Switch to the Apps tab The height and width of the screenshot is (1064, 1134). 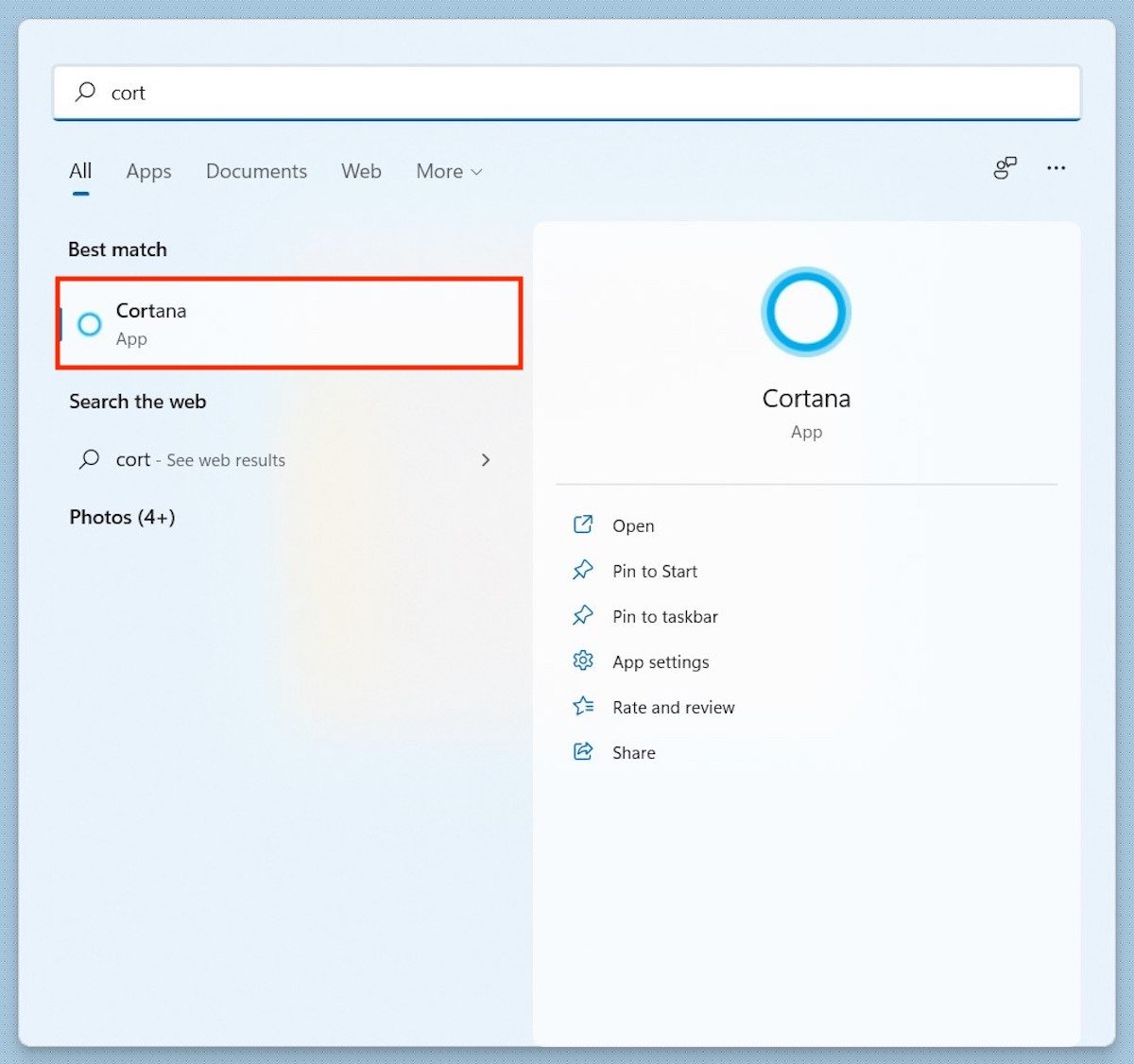148,171
